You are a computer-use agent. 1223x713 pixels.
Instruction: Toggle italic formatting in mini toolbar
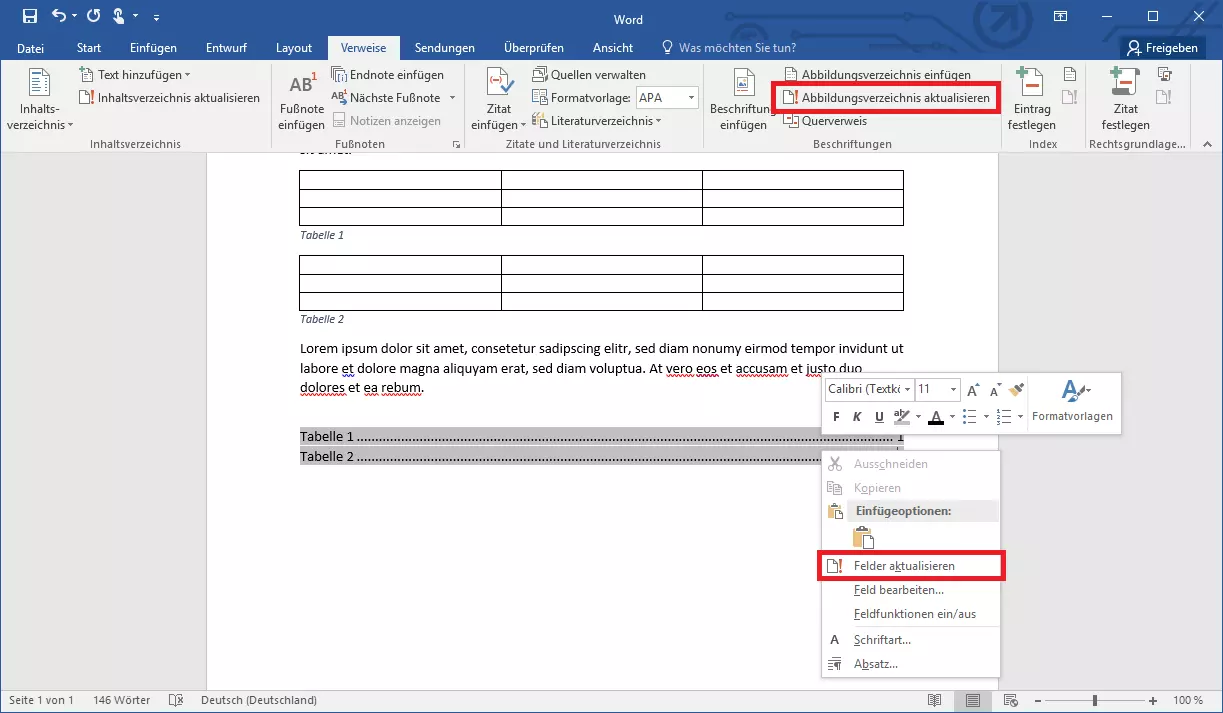point(857,417)
